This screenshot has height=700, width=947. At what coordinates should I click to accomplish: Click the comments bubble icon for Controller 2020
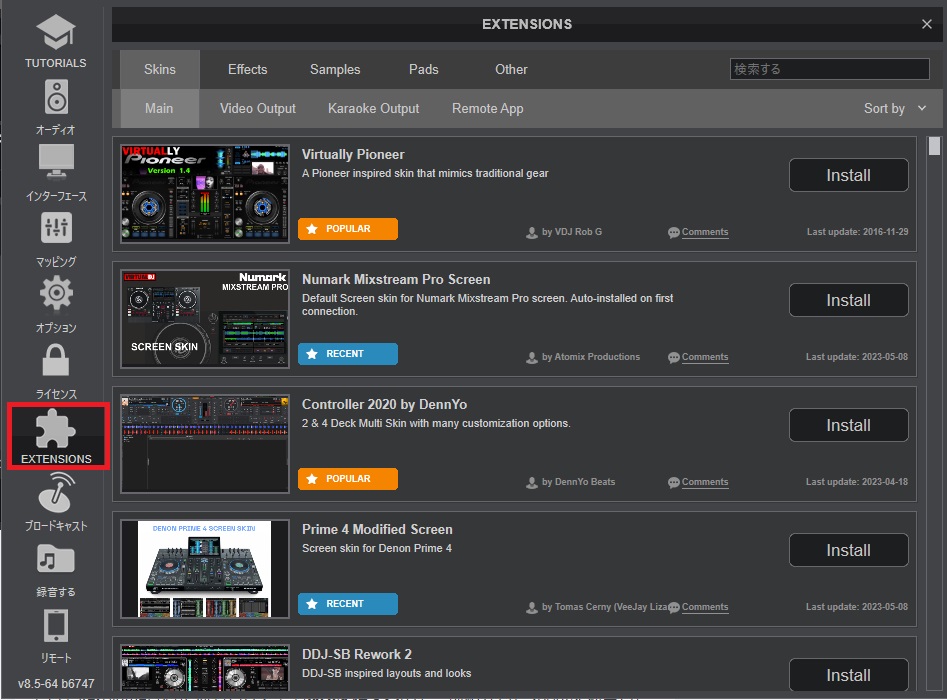click(674, 483)
